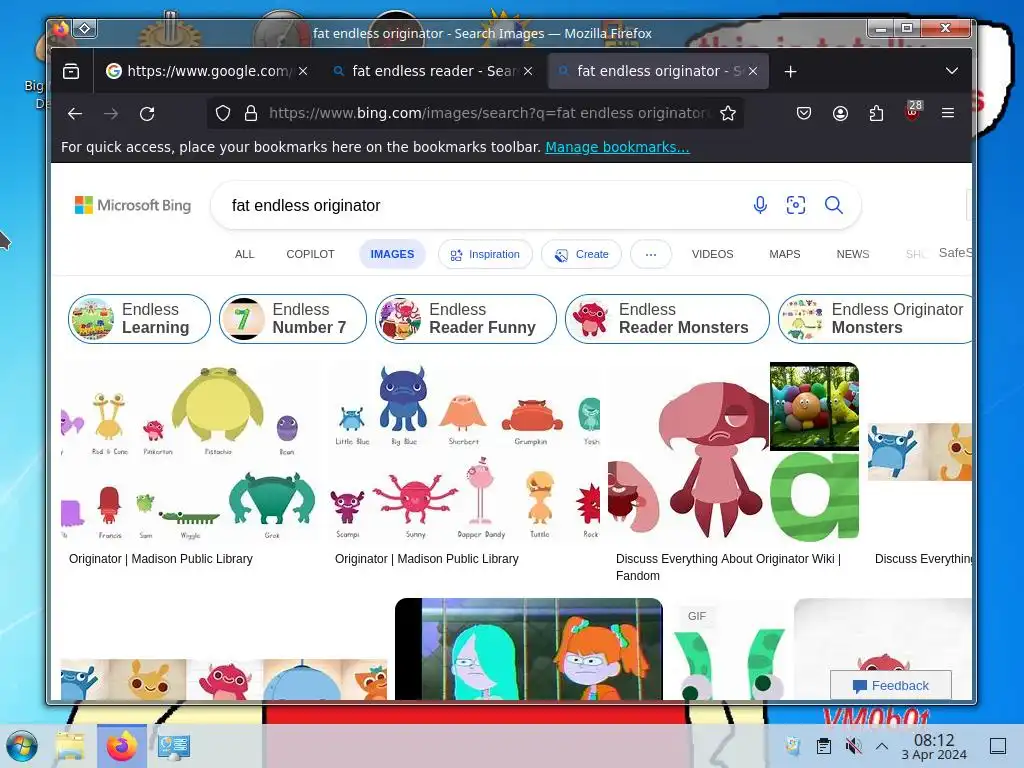Open the extensions puzzle icon
Viewport: 1024px width, 768px height.
coord(876,114)
